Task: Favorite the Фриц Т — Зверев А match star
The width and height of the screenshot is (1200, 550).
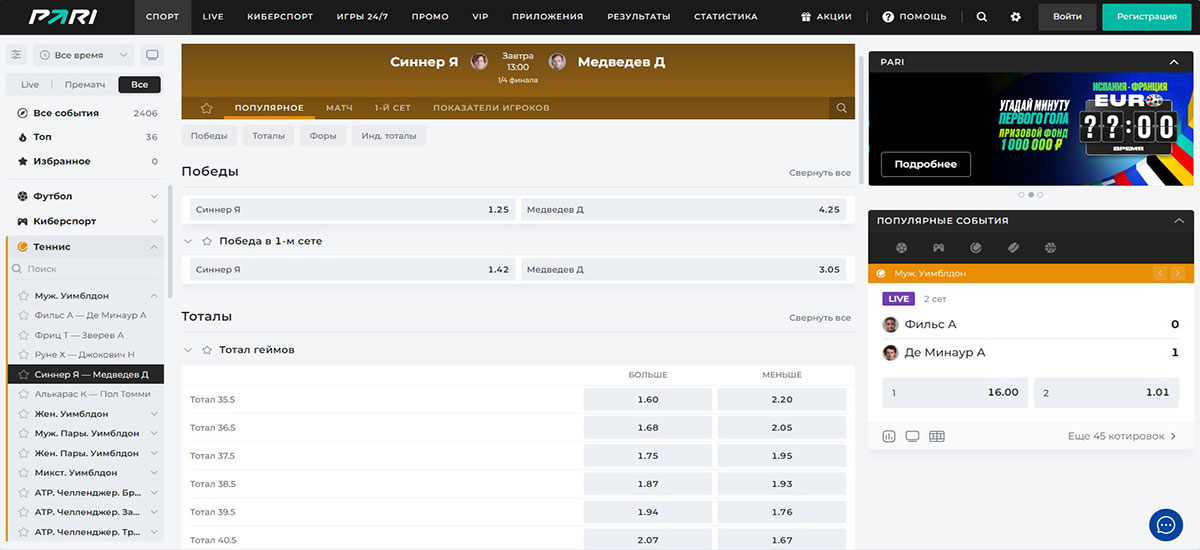Action: coord(26,335)
